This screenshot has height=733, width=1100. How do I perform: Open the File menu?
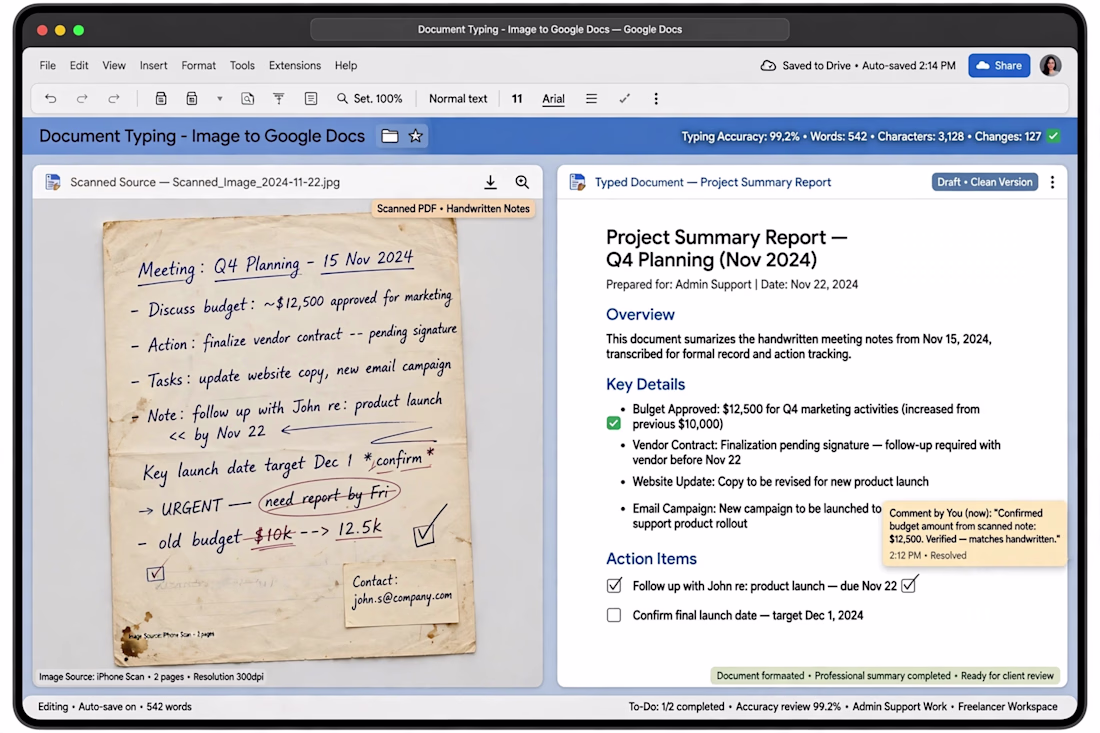[x=48, y=65]
